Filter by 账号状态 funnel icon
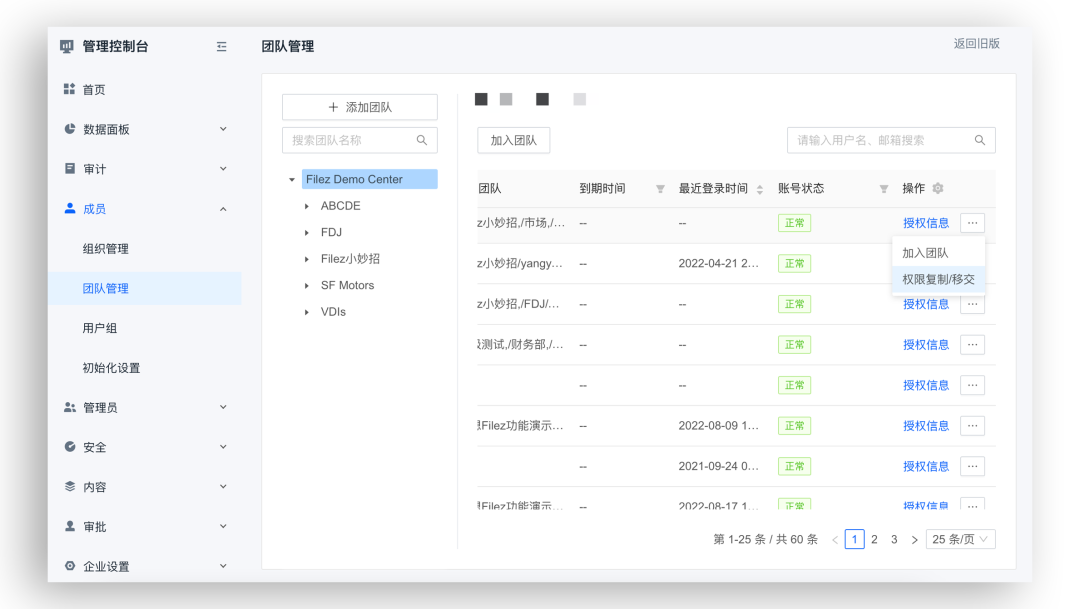Screen dimensions: 1080x609 pos(884,189)
